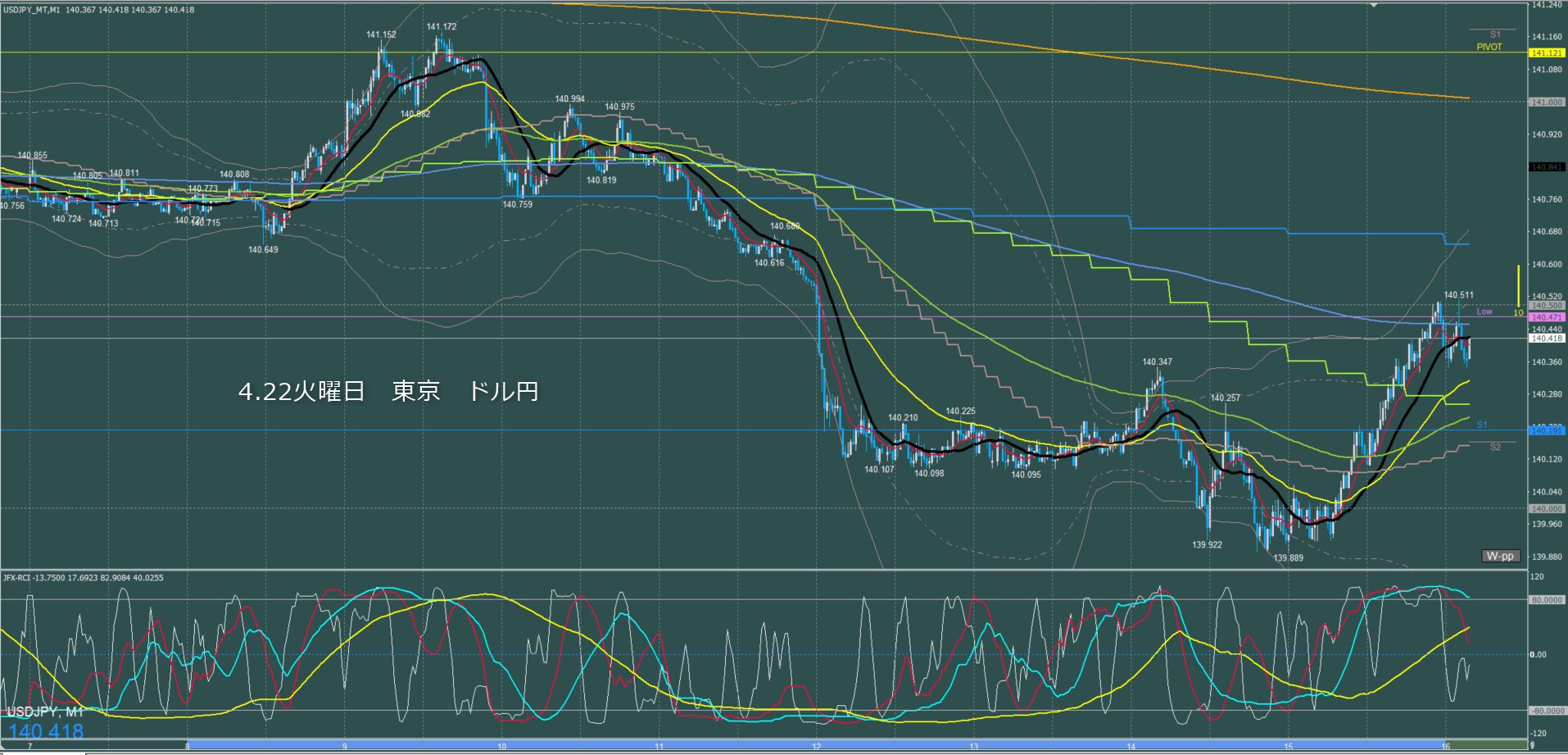Select hour 9 marker on time axis
Viewport: 1568px width, 755px height.
[x=344, y=747]
